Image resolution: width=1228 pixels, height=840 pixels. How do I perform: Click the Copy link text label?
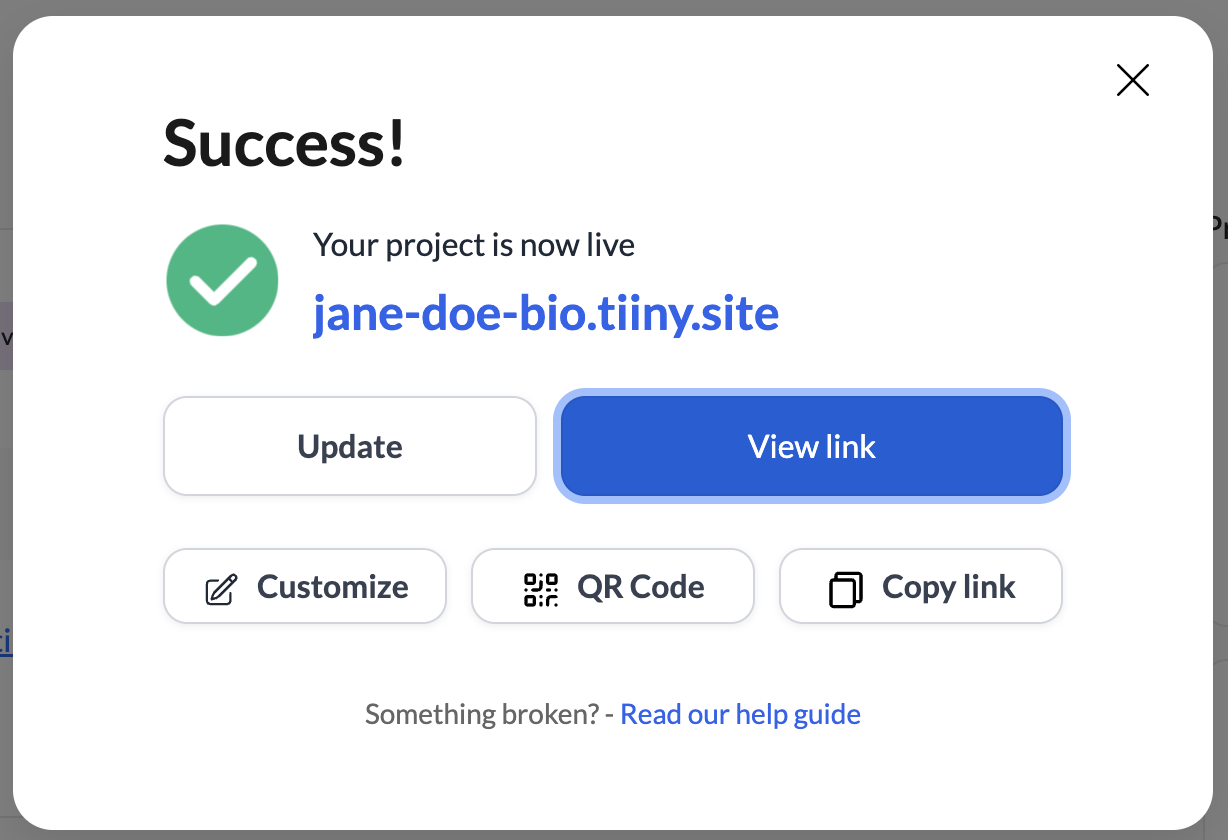coord(948,587)
